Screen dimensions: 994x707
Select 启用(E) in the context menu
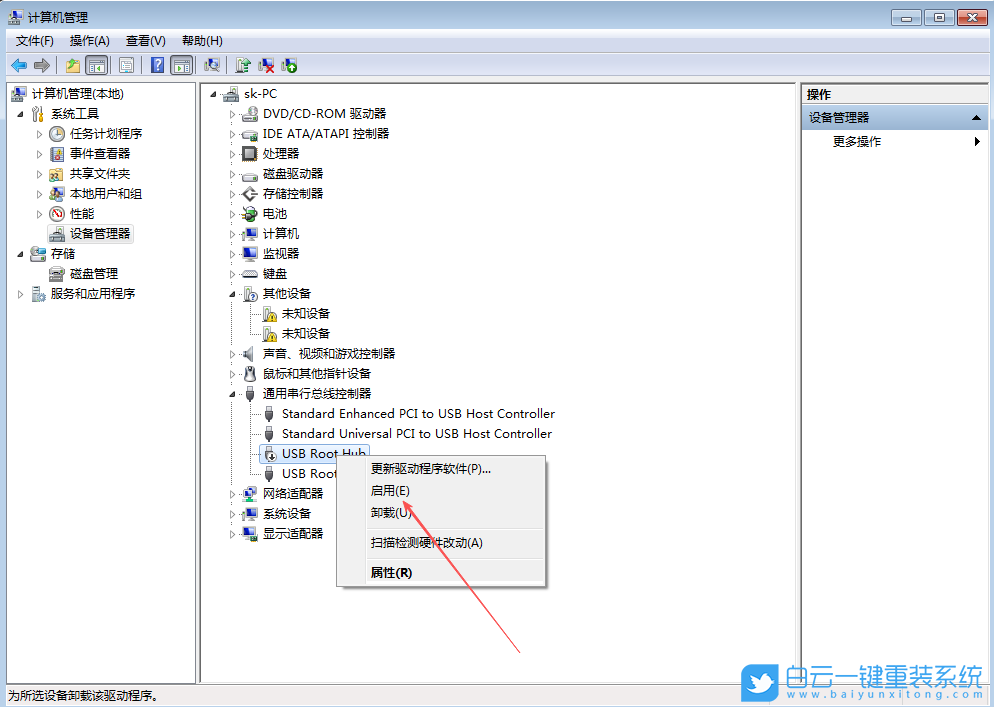point(392,490)
